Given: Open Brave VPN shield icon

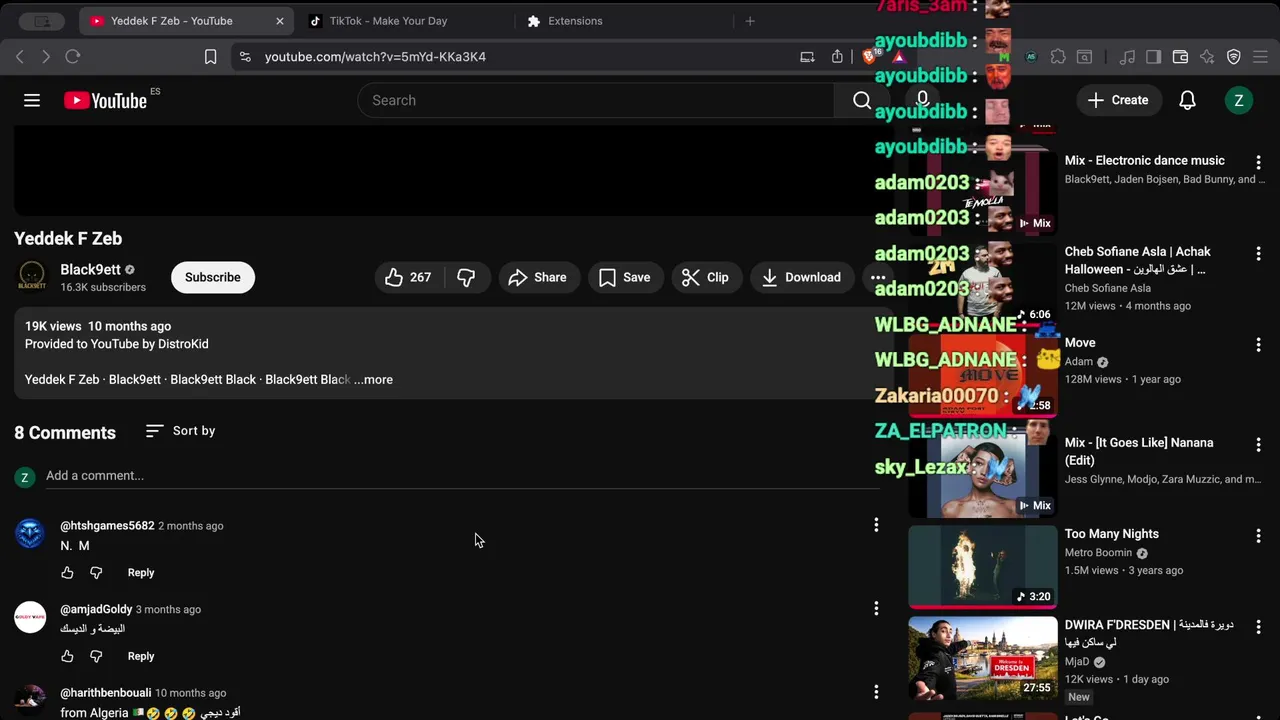Looking at the screenshot, I should [1234, 57].
